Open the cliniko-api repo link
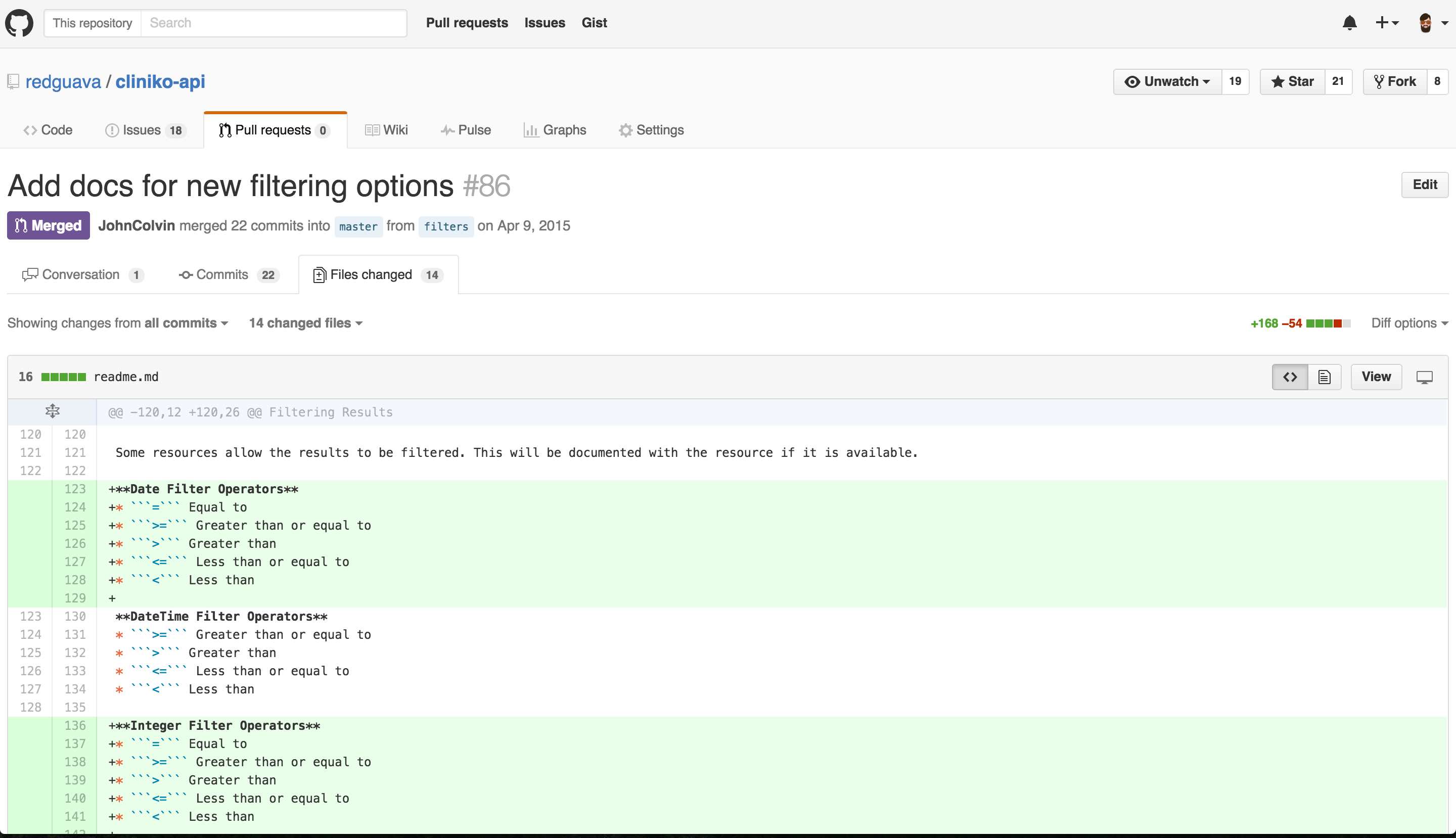 (x=160, y=82)
